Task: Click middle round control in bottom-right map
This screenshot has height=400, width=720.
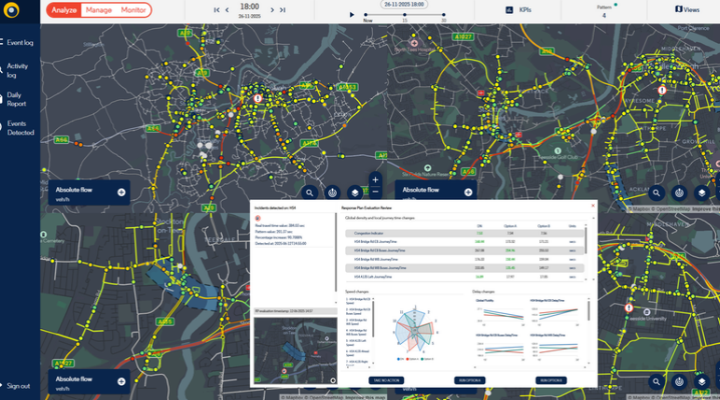Action: pyautogui.click(x=679, y=381)
